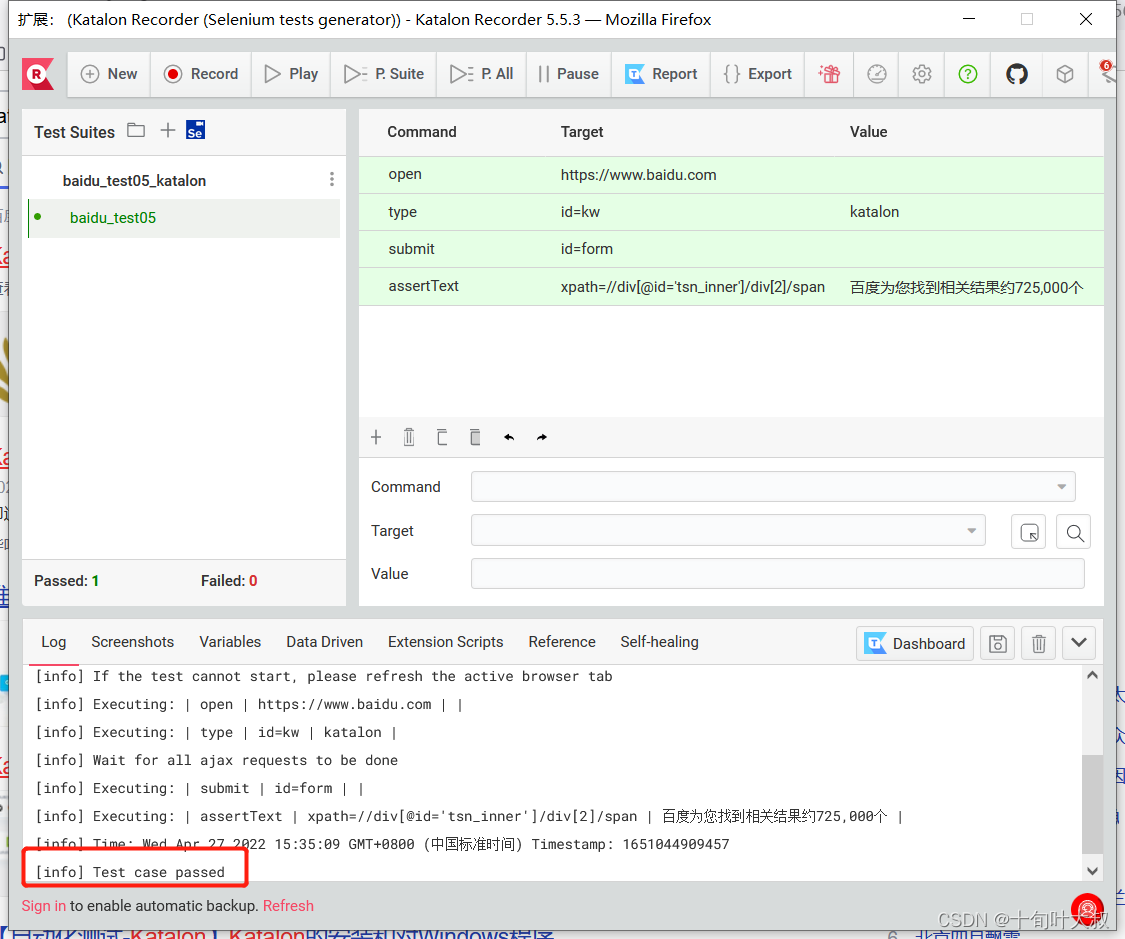Click the select target element icon

pyautogui.click(x=1028, y=532)
